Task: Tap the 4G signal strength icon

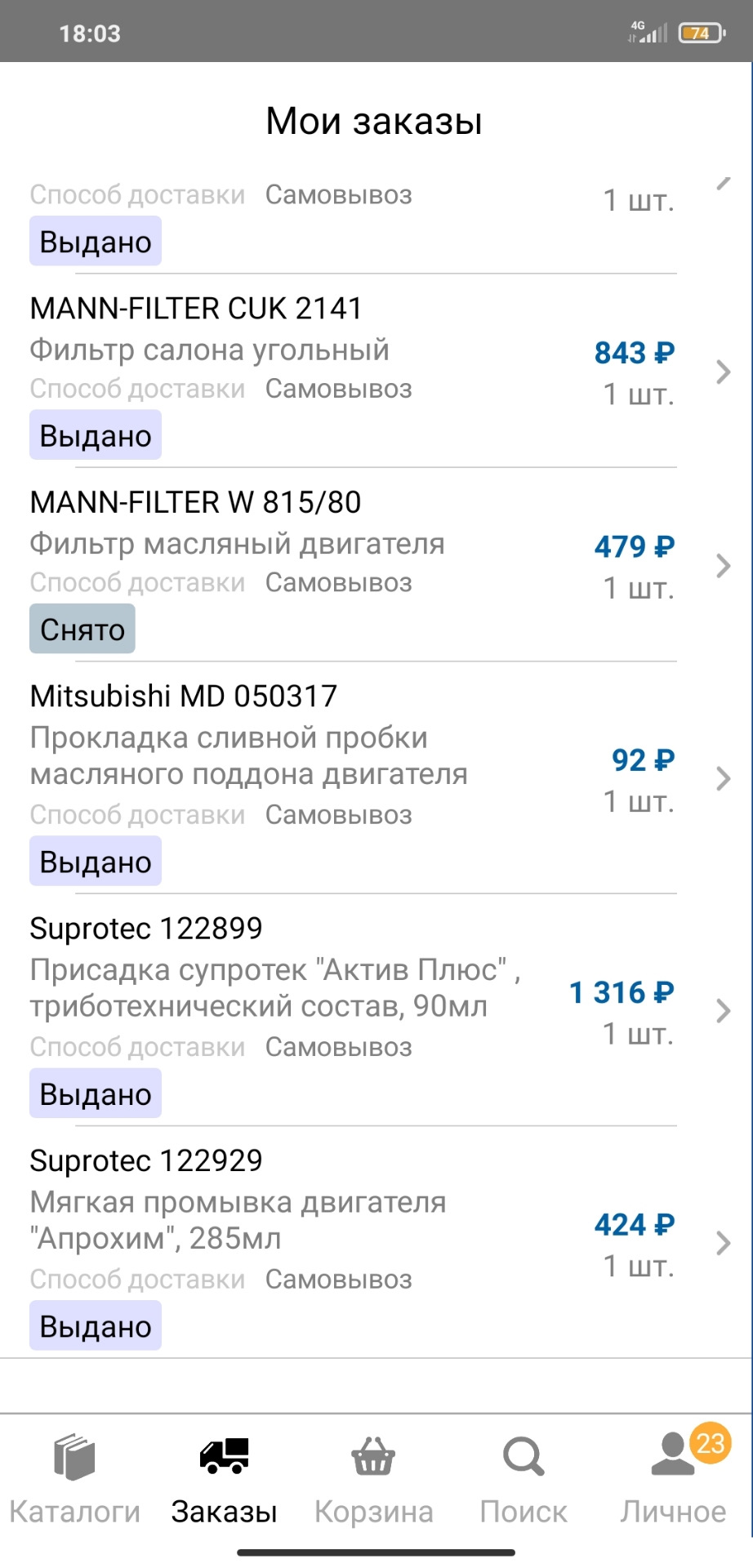Action: pos(648,32)
